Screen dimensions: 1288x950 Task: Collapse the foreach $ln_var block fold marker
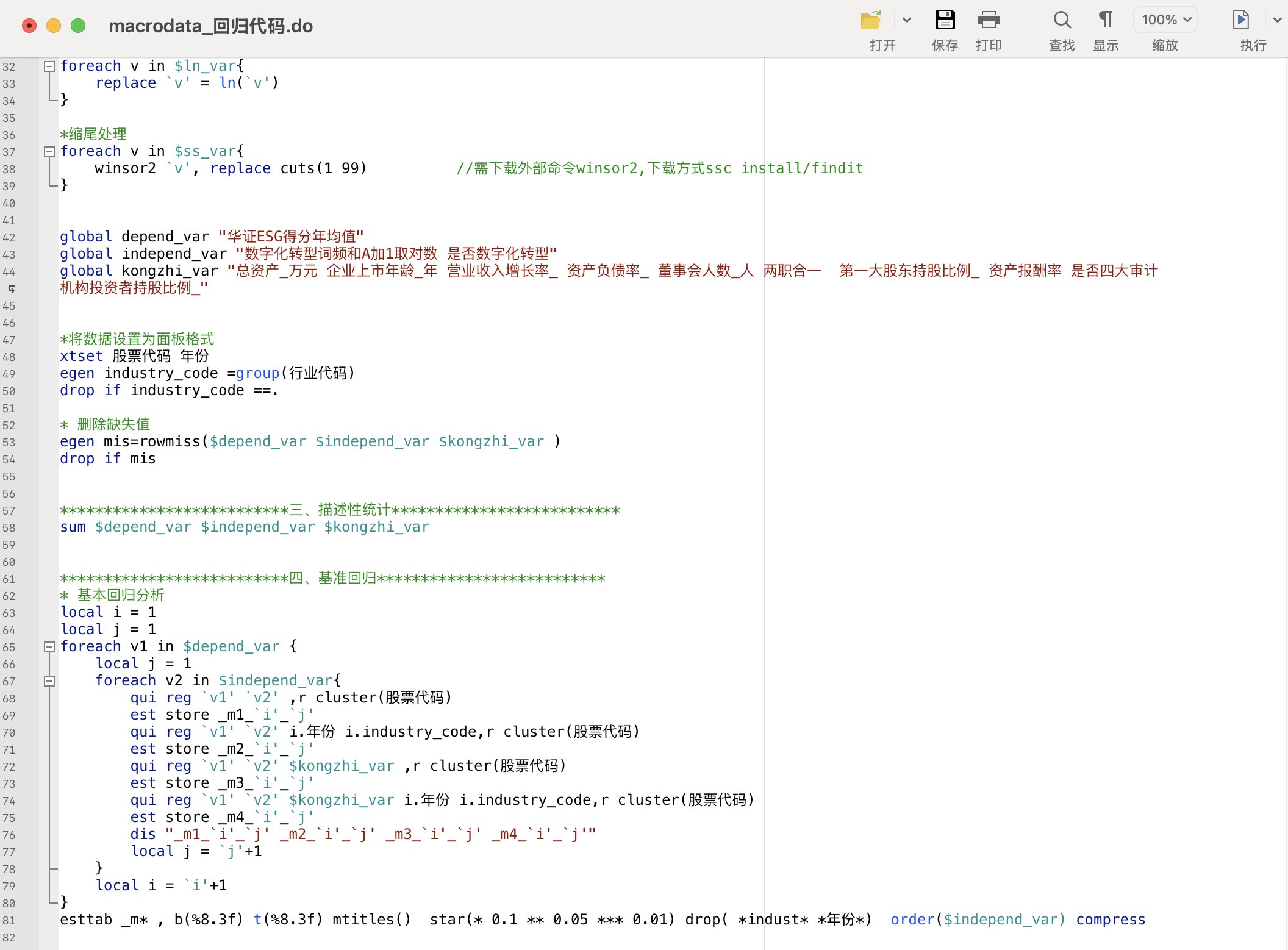(49, 66)
